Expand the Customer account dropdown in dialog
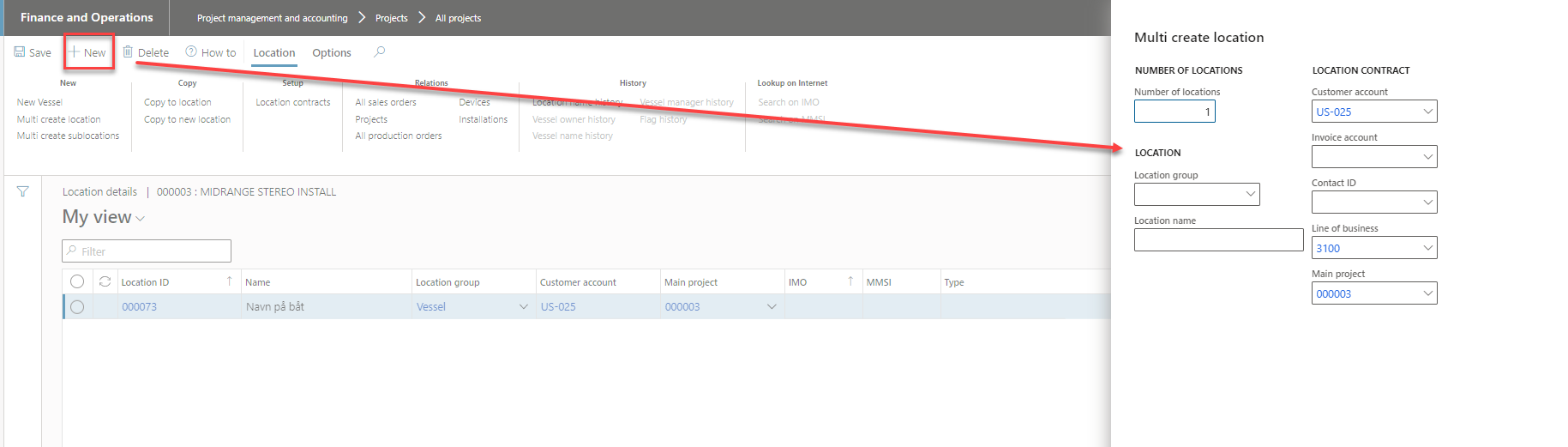The width and height of the screenshot is (1568, 447). [x=1428, y=112]
